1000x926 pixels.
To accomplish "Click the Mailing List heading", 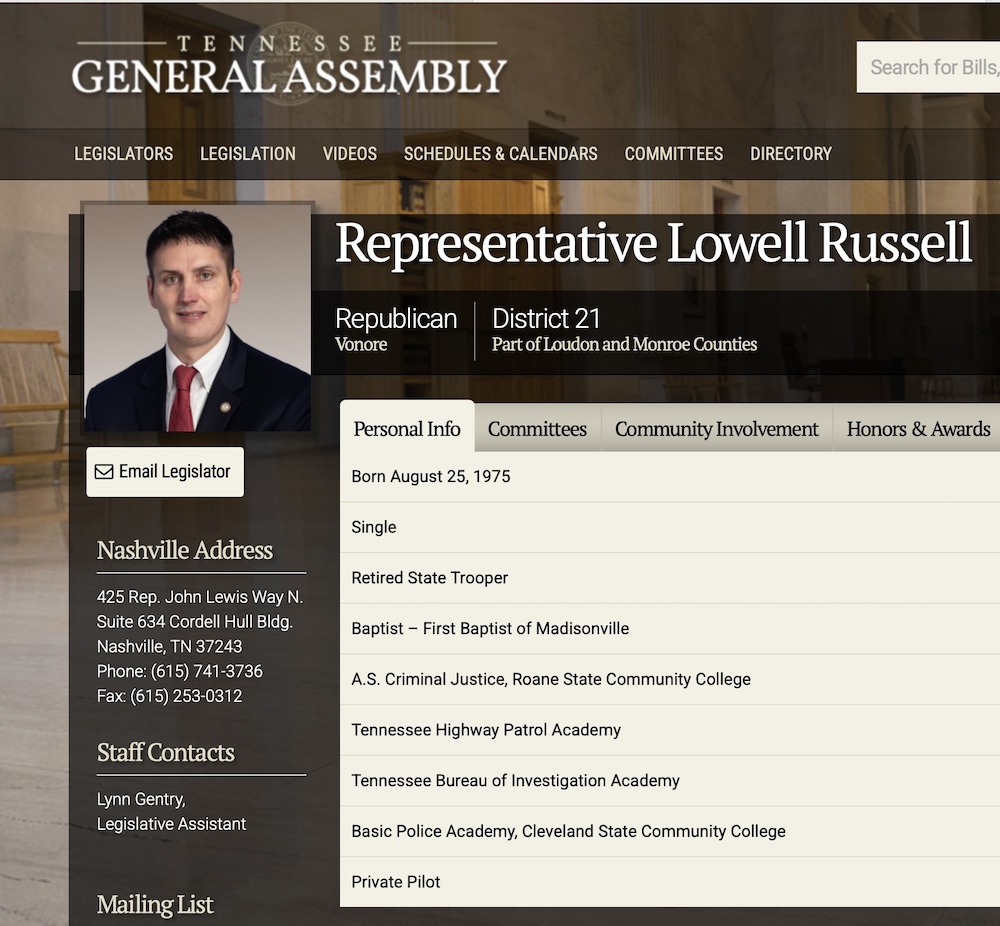I will pos(155,904).
